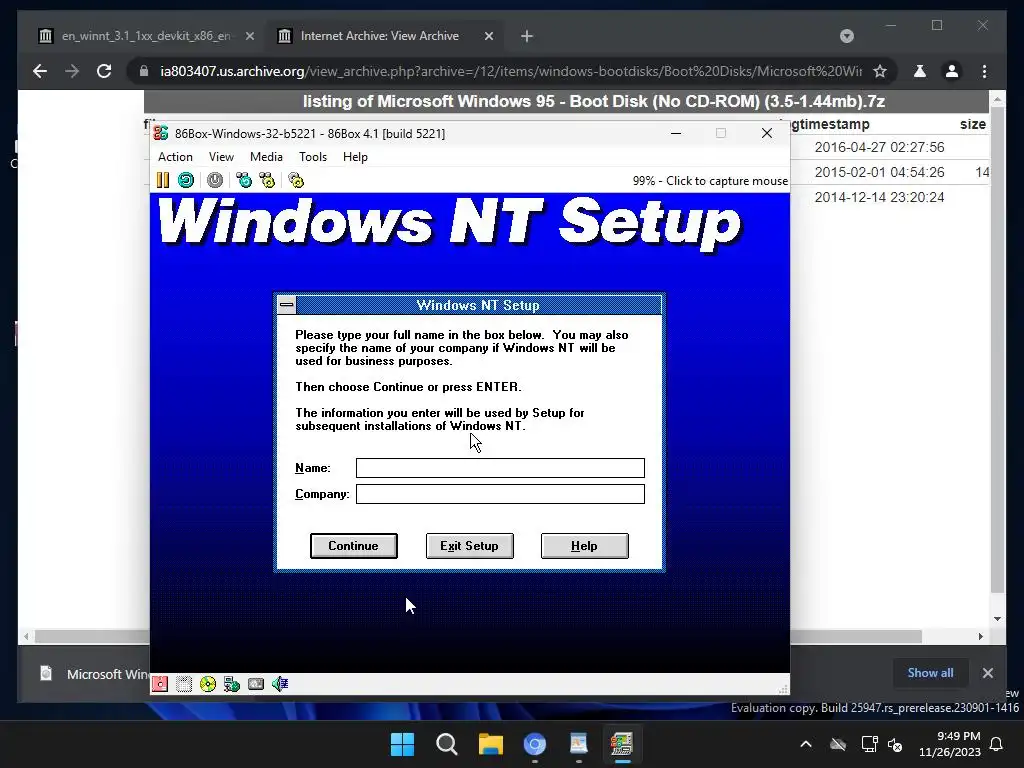Click the page vertical scrollbar thumb
1024x768 pixels.
click(x=997, y=351)
